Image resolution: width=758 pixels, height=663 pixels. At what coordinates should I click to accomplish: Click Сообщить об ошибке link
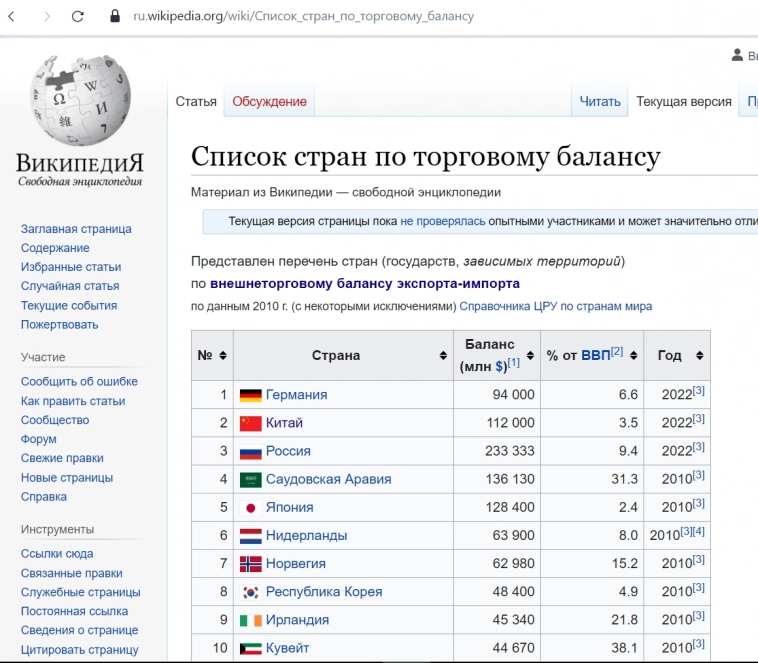click(x=79, y=382)
